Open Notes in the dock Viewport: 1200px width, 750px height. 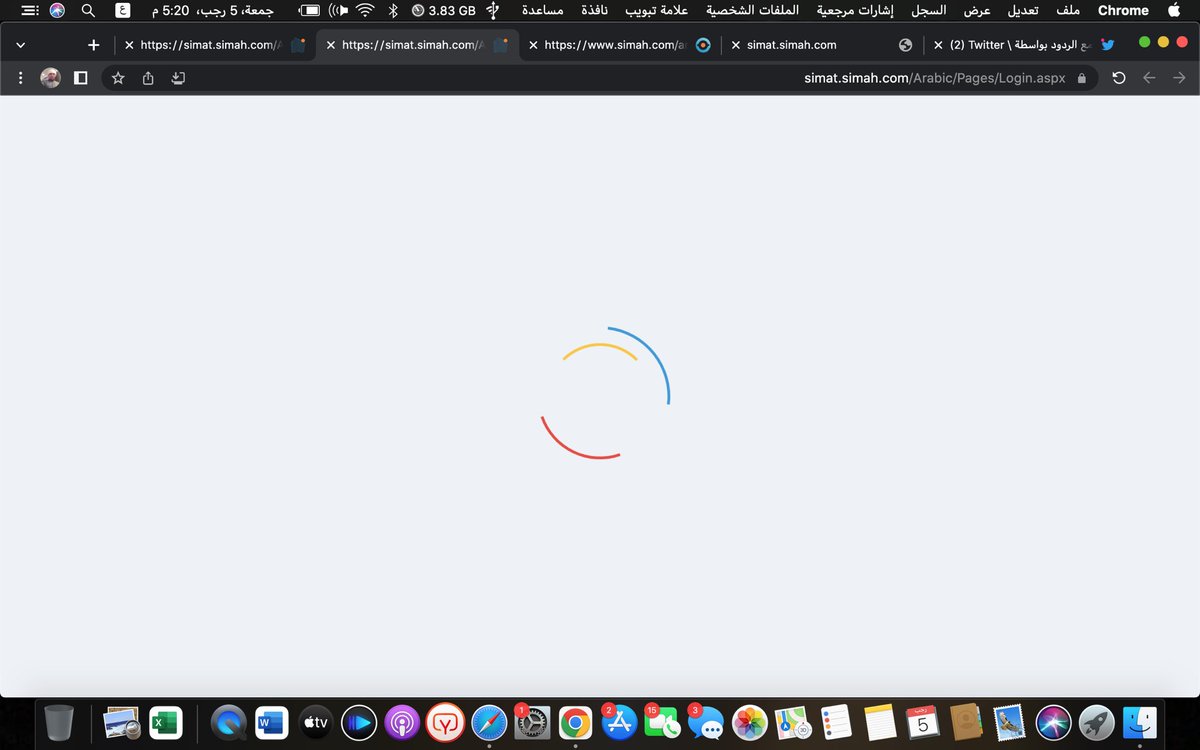coord(879,722)
